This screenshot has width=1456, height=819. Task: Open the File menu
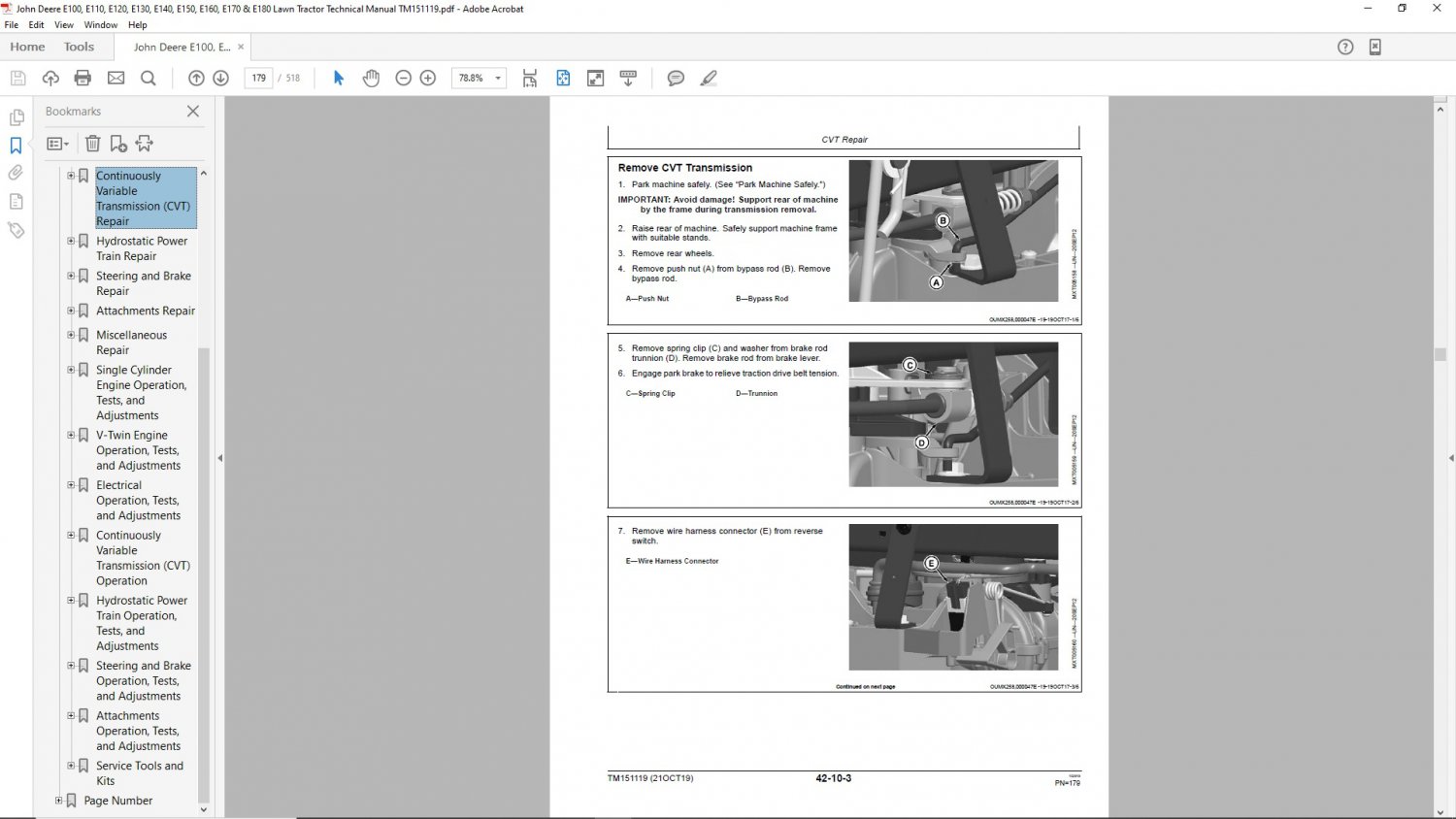pos(12,25)
